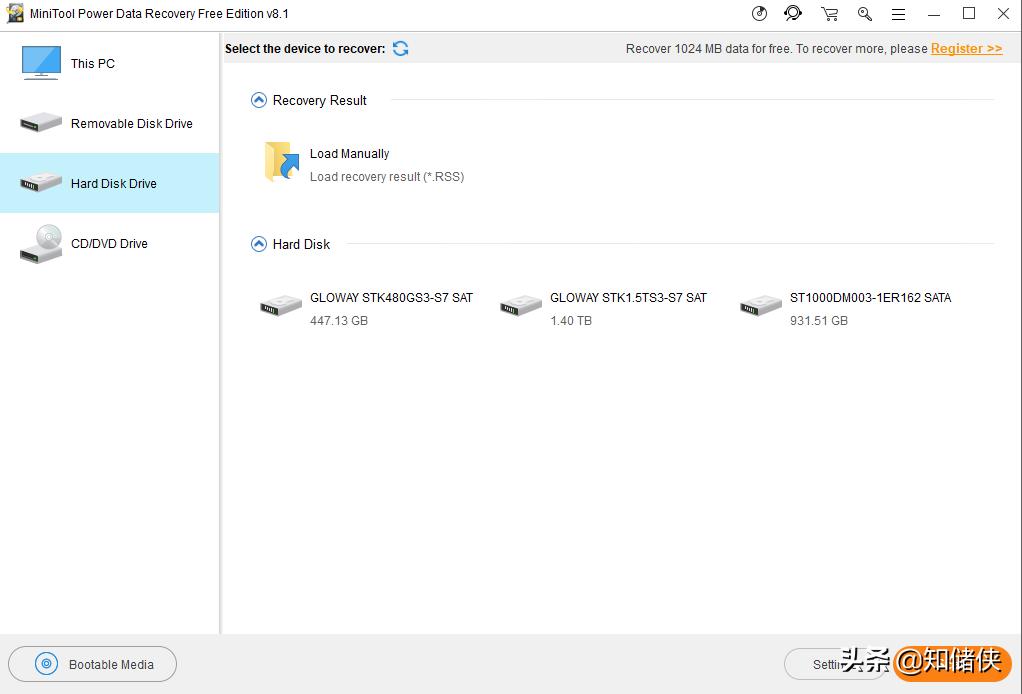Open the disc/bootable edition icon in title bar
Screen dimensions: 1022x694
(759, 14)
